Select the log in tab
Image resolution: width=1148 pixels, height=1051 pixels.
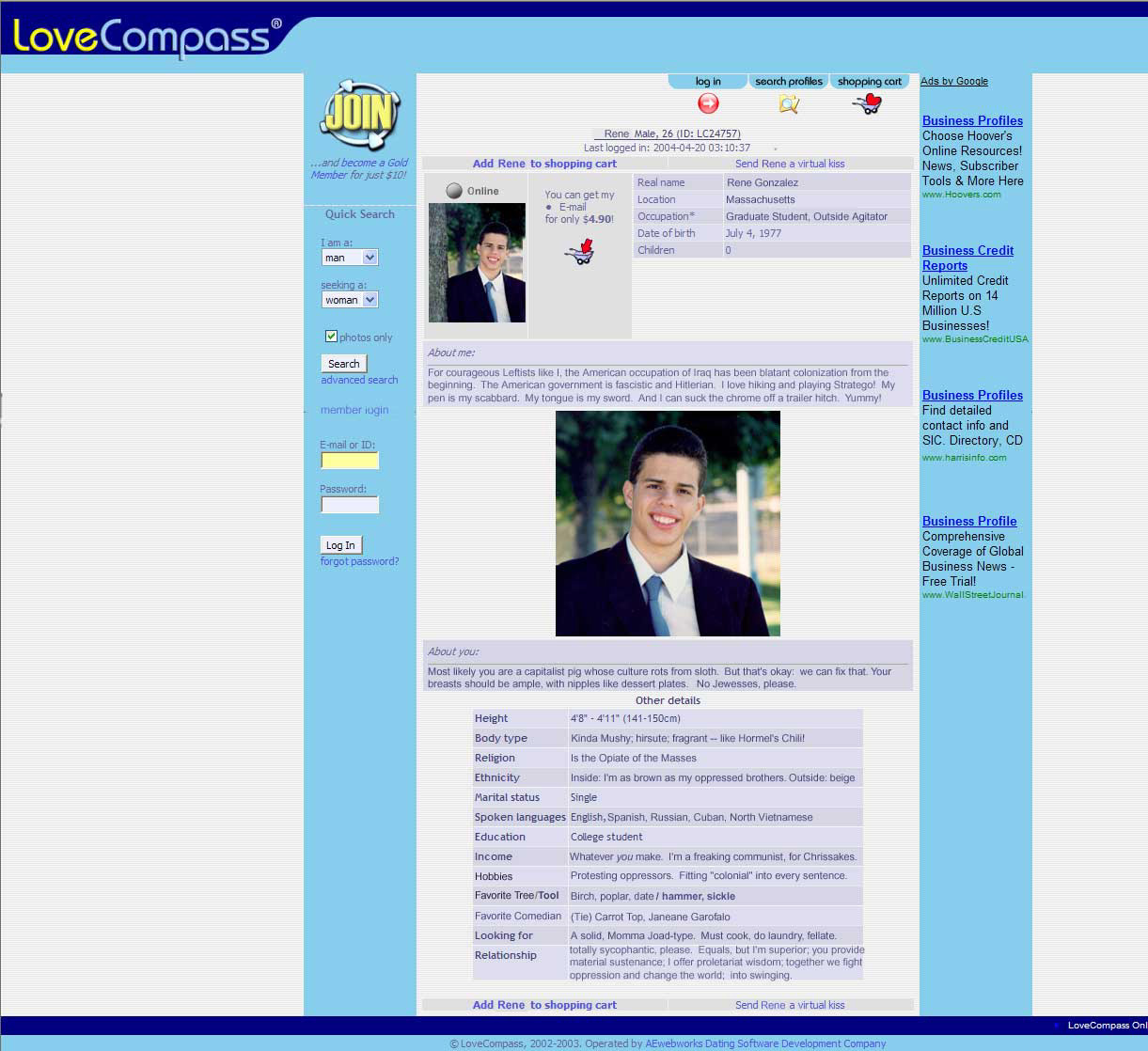coord(708,82)
